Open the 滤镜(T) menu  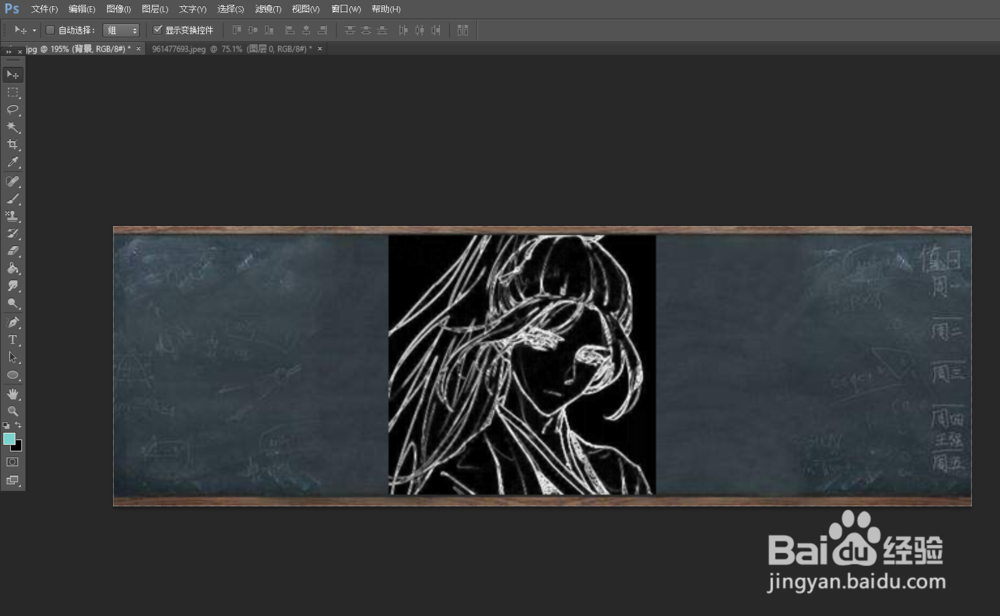[x=268, y=9]
